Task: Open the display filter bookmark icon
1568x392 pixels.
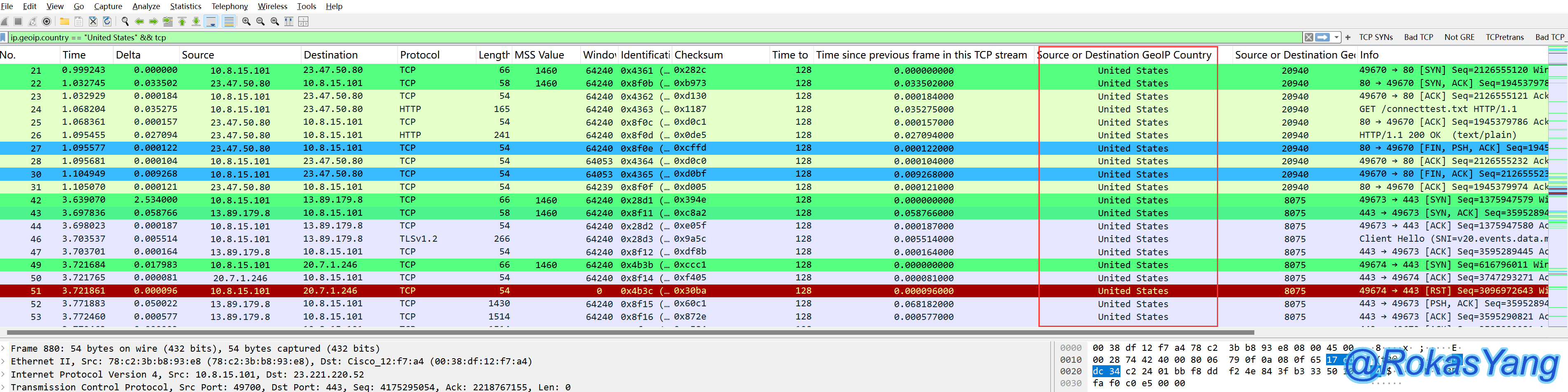Action: (x=4, y=37)
